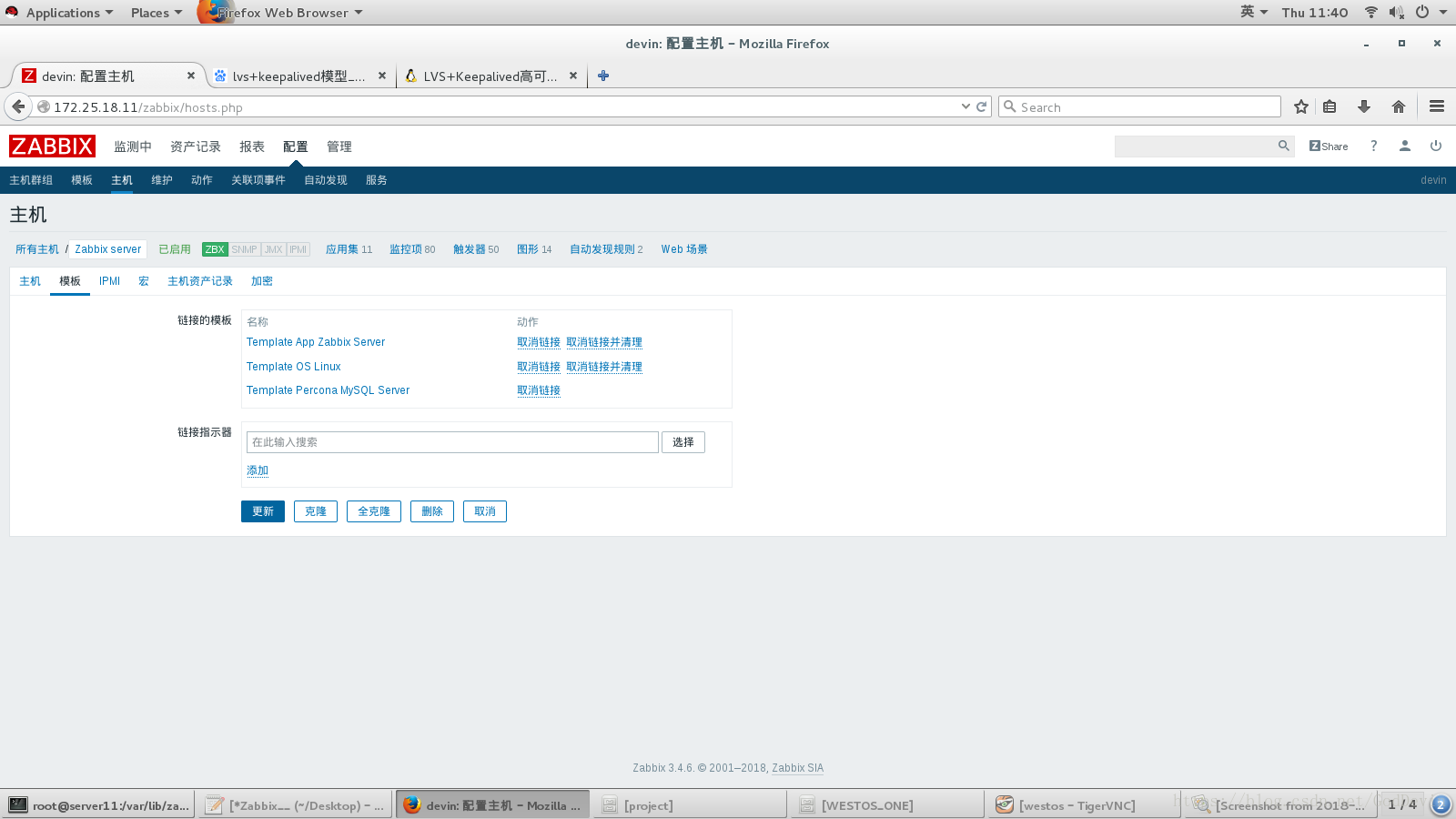Go to 自动发现 submenu
The image size is (1456, 819).
(326, 180)
